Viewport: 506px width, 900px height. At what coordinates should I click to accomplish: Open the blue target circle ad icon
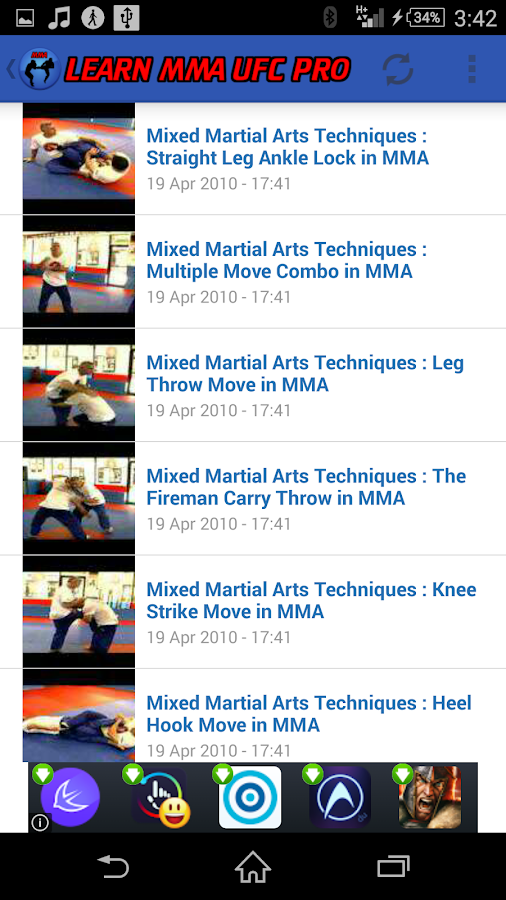(x=250, y=797)
